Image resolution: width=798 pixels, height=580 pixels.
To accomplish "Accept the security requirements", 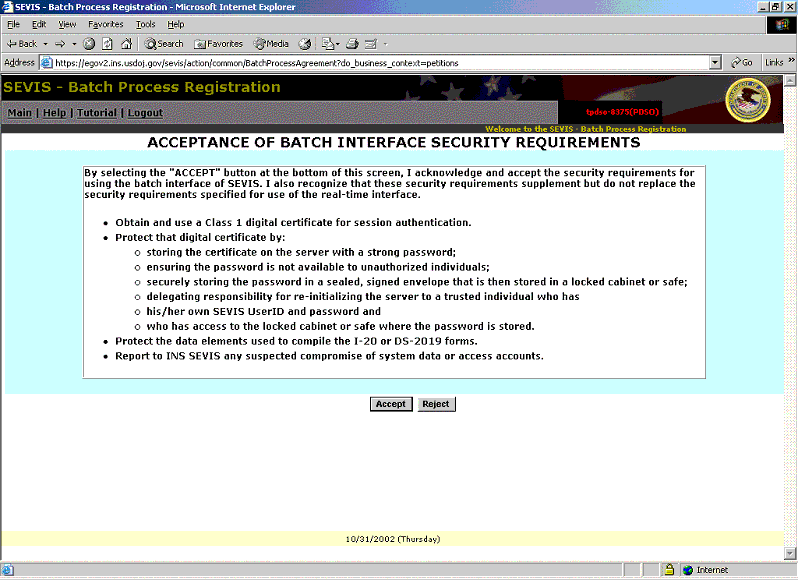I will click(391, 404).
